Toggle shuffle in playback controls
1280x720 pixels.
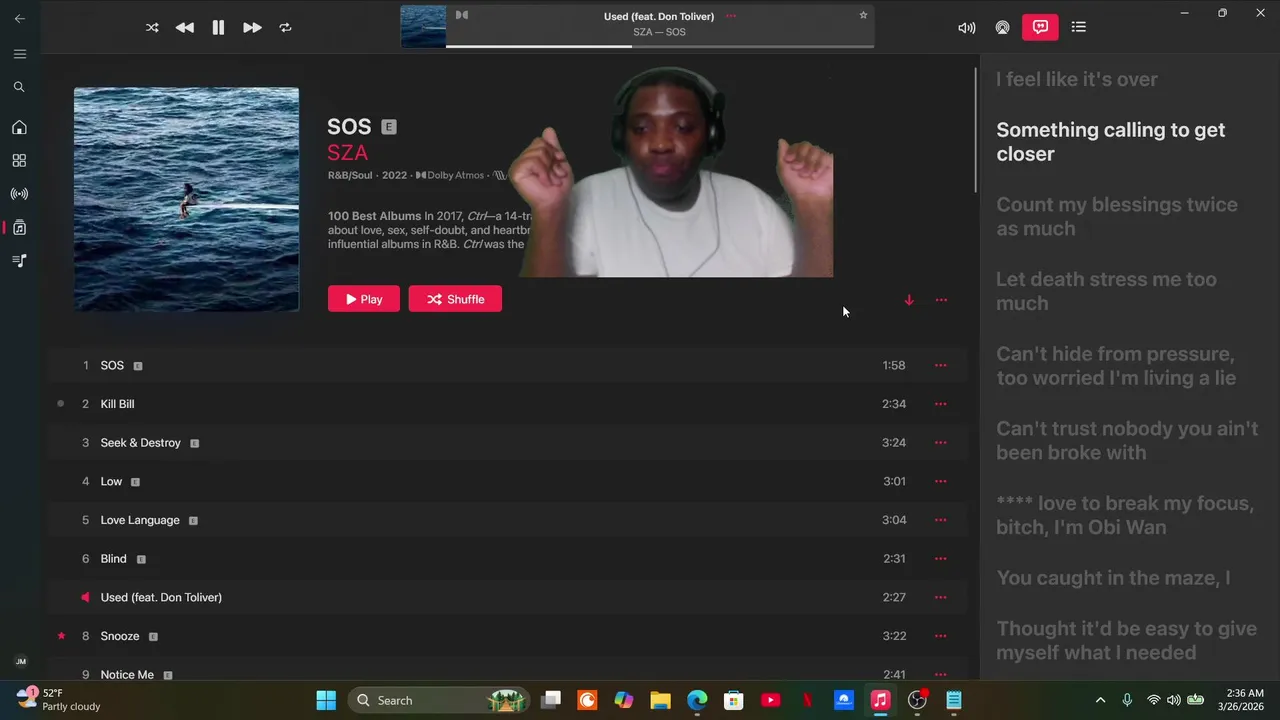click(152, 28)
